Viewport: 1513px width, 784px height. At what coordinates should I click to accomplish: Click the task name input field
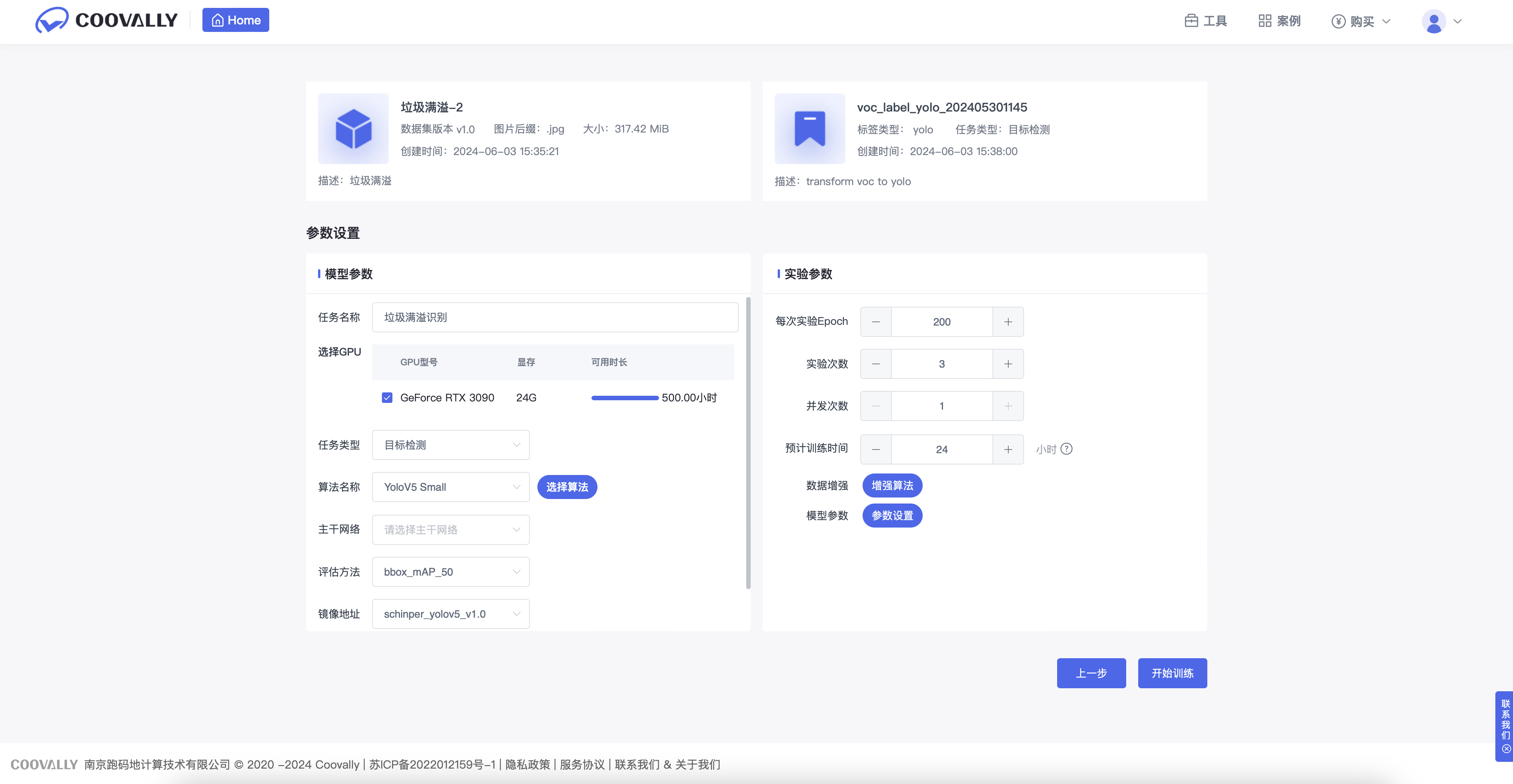[x=554, y=317]
